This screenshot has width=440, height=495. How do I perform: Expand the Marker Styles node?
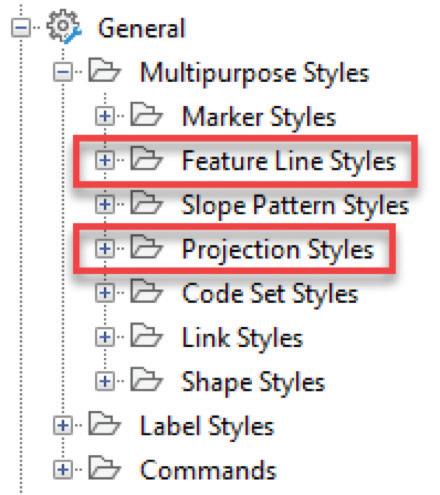coord(105,116)
